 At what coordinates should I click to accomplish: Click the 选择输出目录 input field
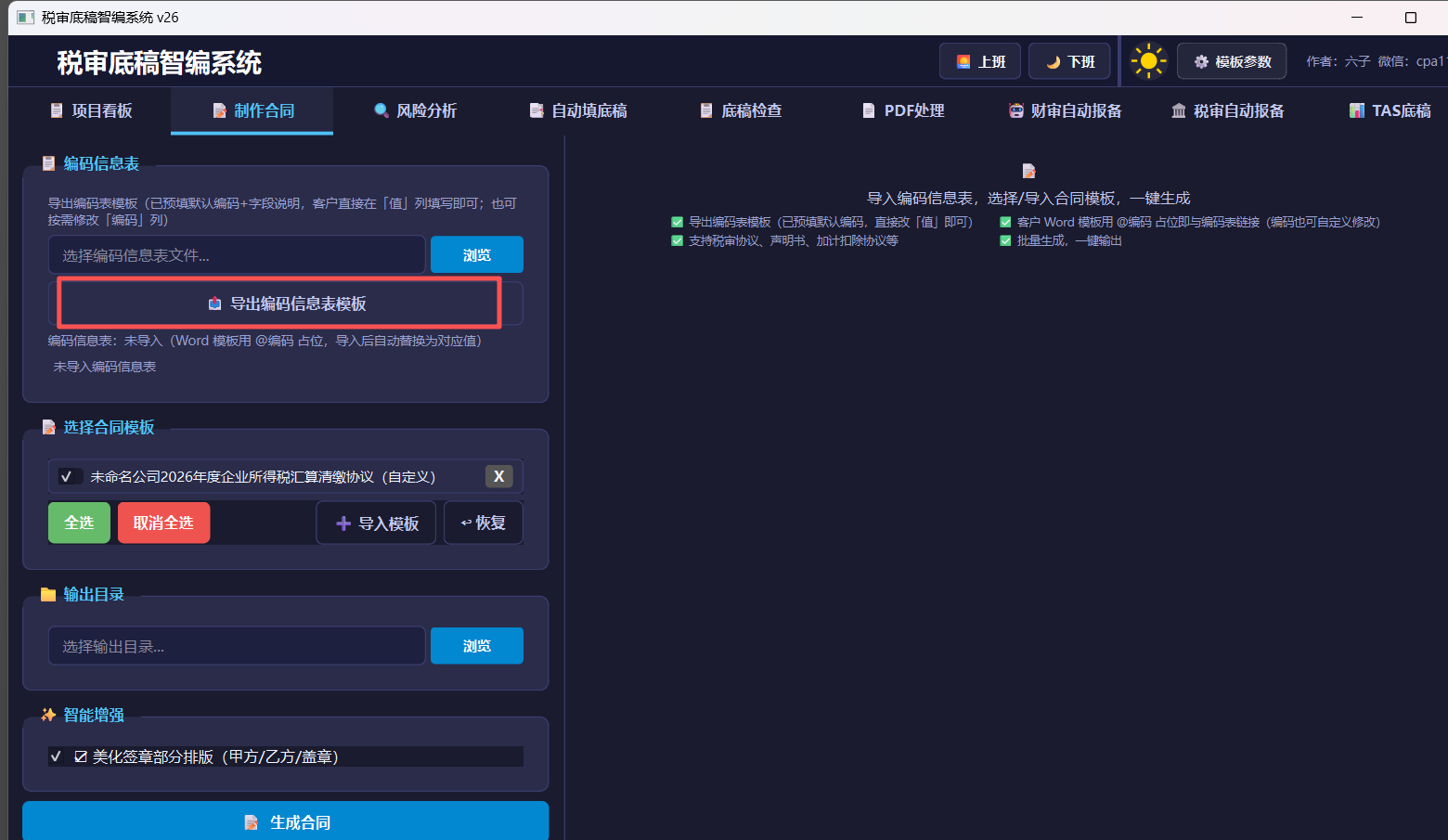pos(237,646)
